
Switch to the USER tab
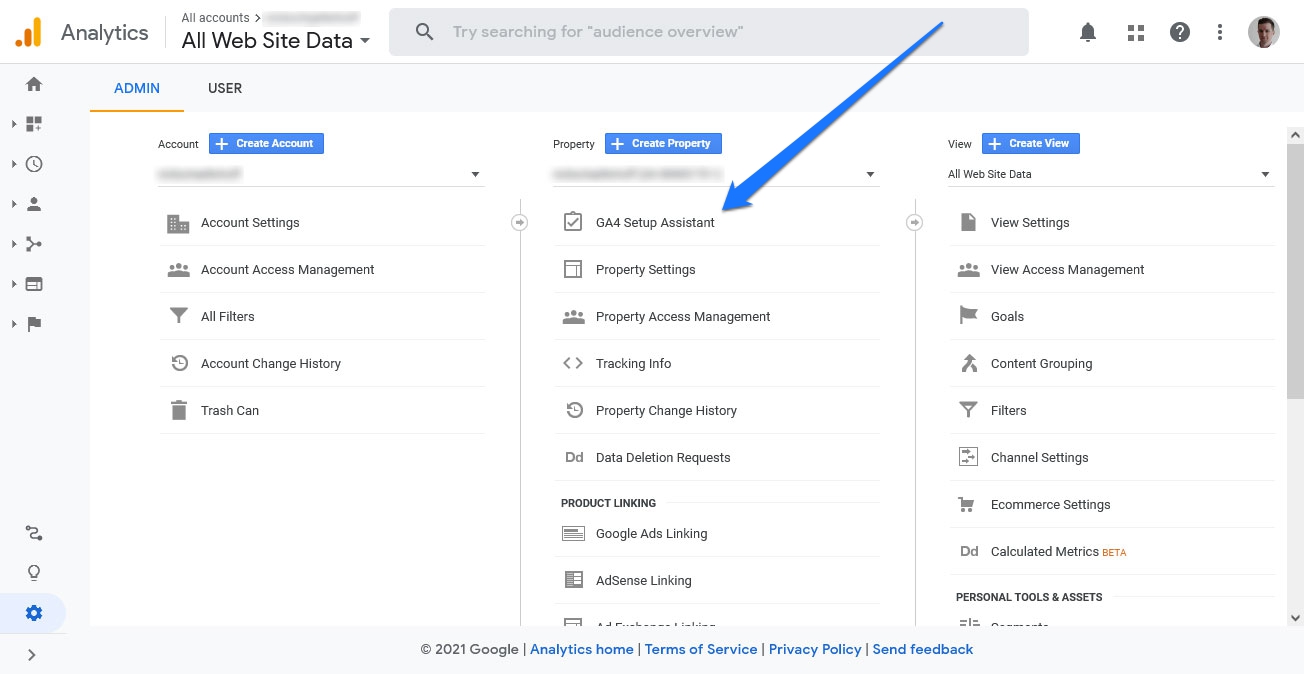(x=225, y=88)
